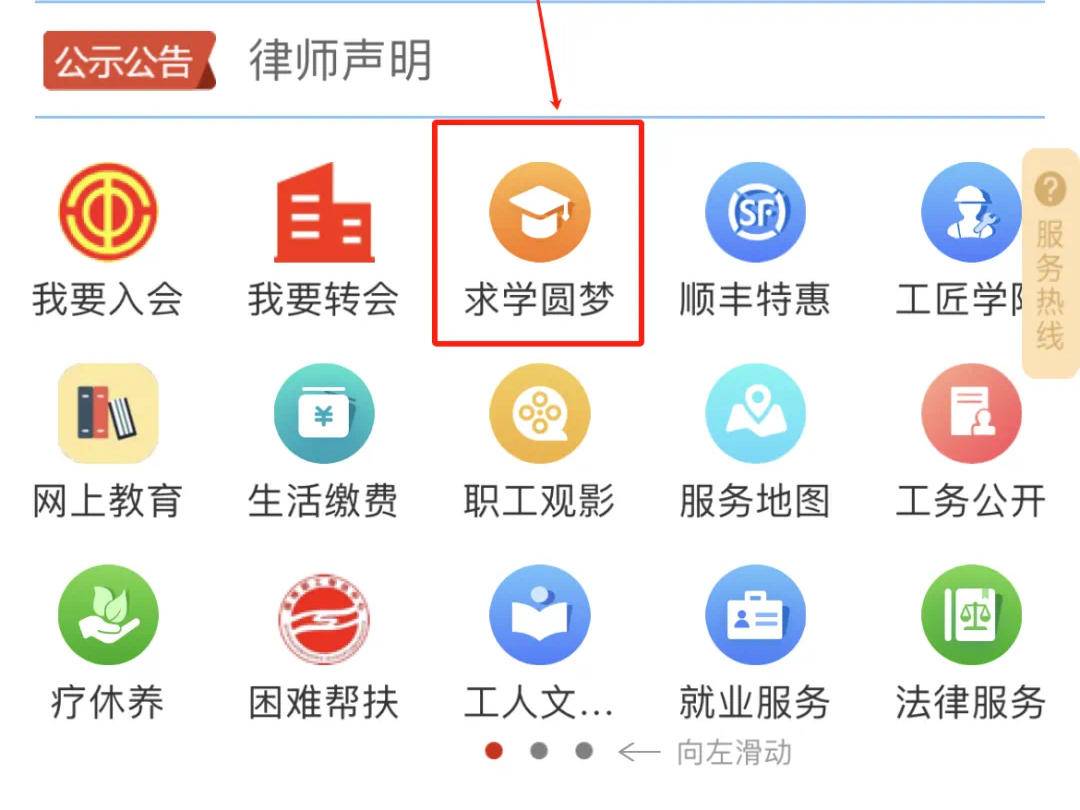Open the 律师声明 announcement link
This screenshot has height=810, width=1080.
coord(341,61)
